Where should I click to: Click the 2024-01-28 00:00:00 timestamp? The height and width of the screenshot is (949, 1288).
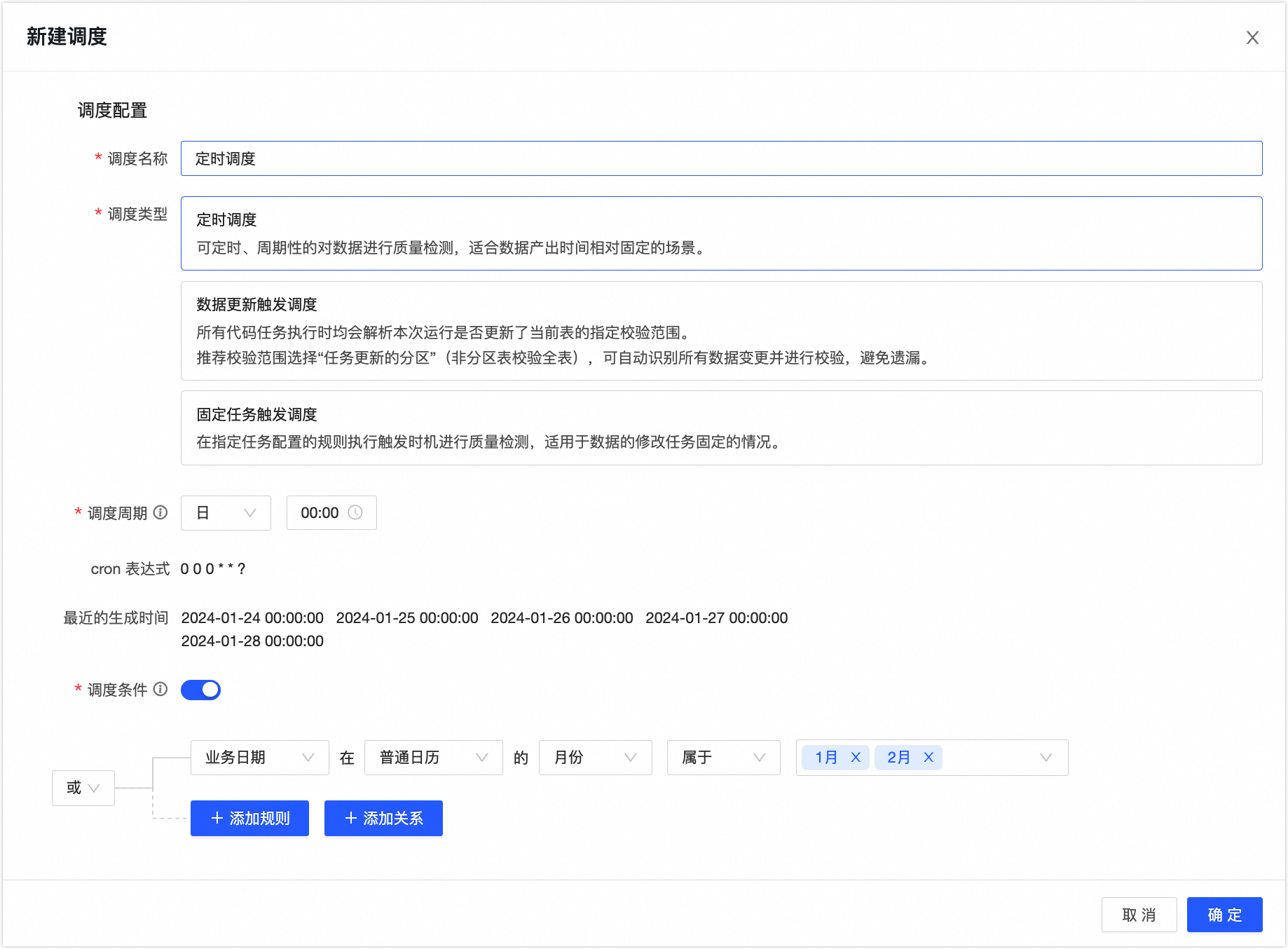click(252, 641)
